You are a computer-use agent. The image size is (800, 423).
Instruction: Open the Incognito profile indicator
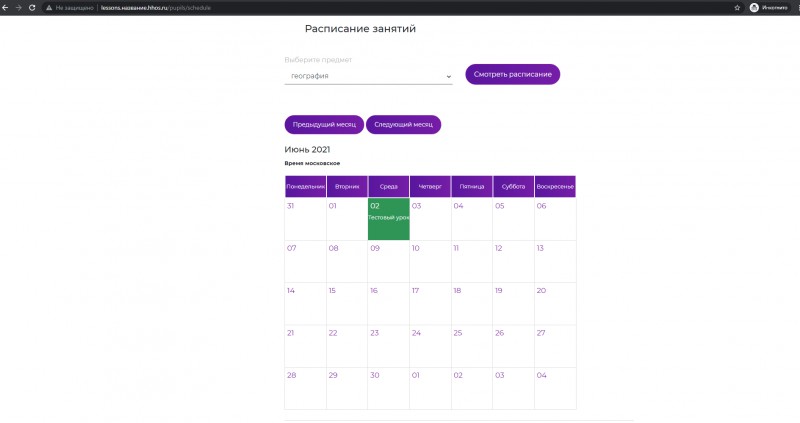[769, 7]
